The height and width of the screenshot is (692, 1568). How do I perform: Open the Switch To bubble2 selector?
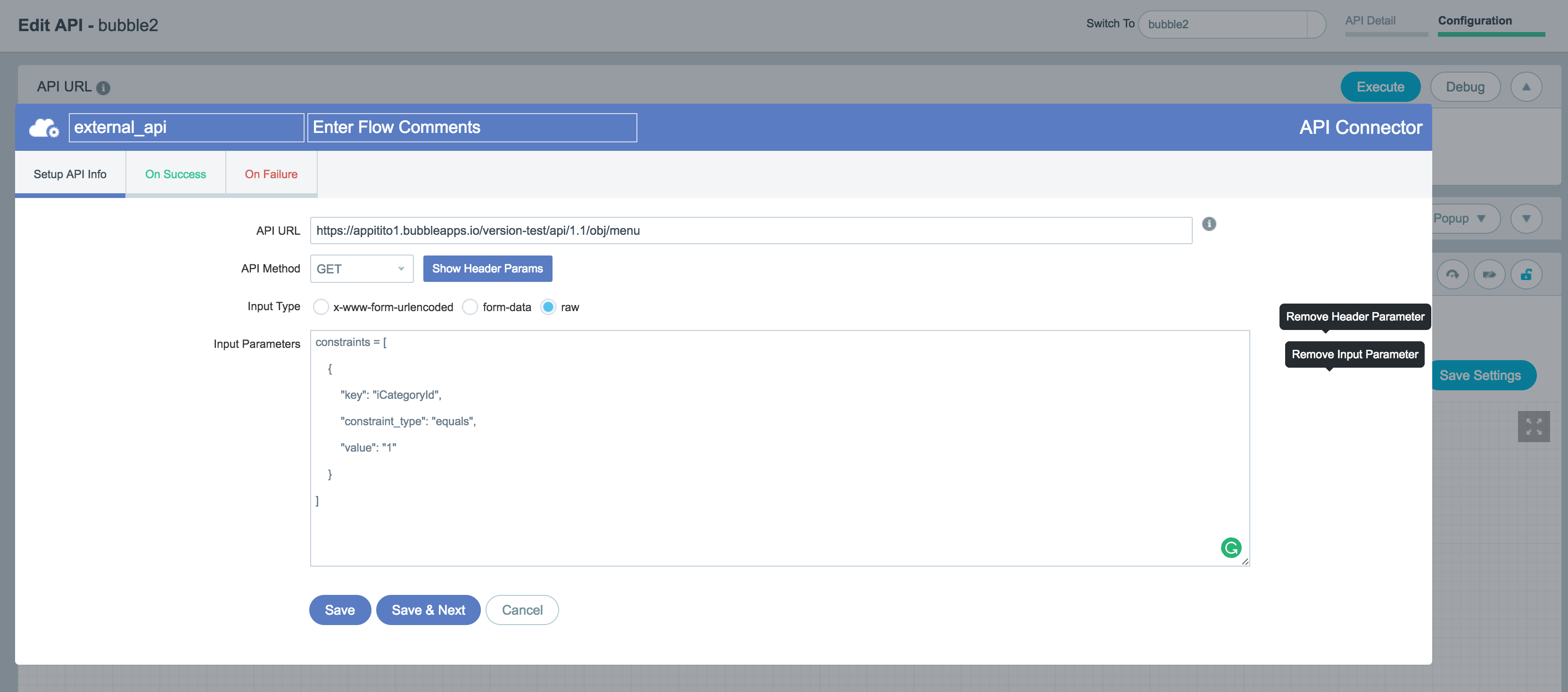point(1231,25)
